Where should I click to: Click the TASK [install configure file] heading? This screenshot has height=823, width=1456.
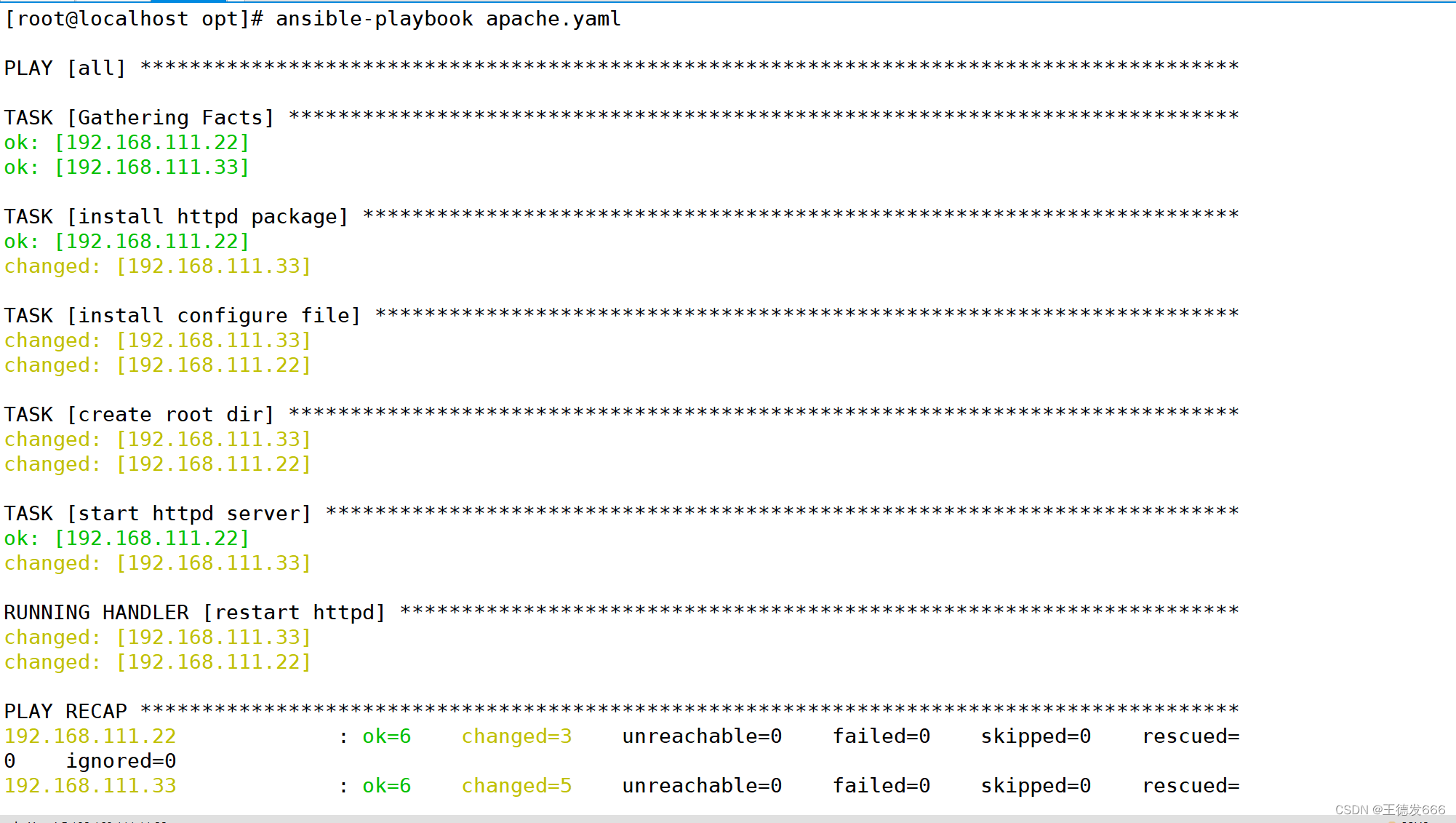(x=182, y=316)
